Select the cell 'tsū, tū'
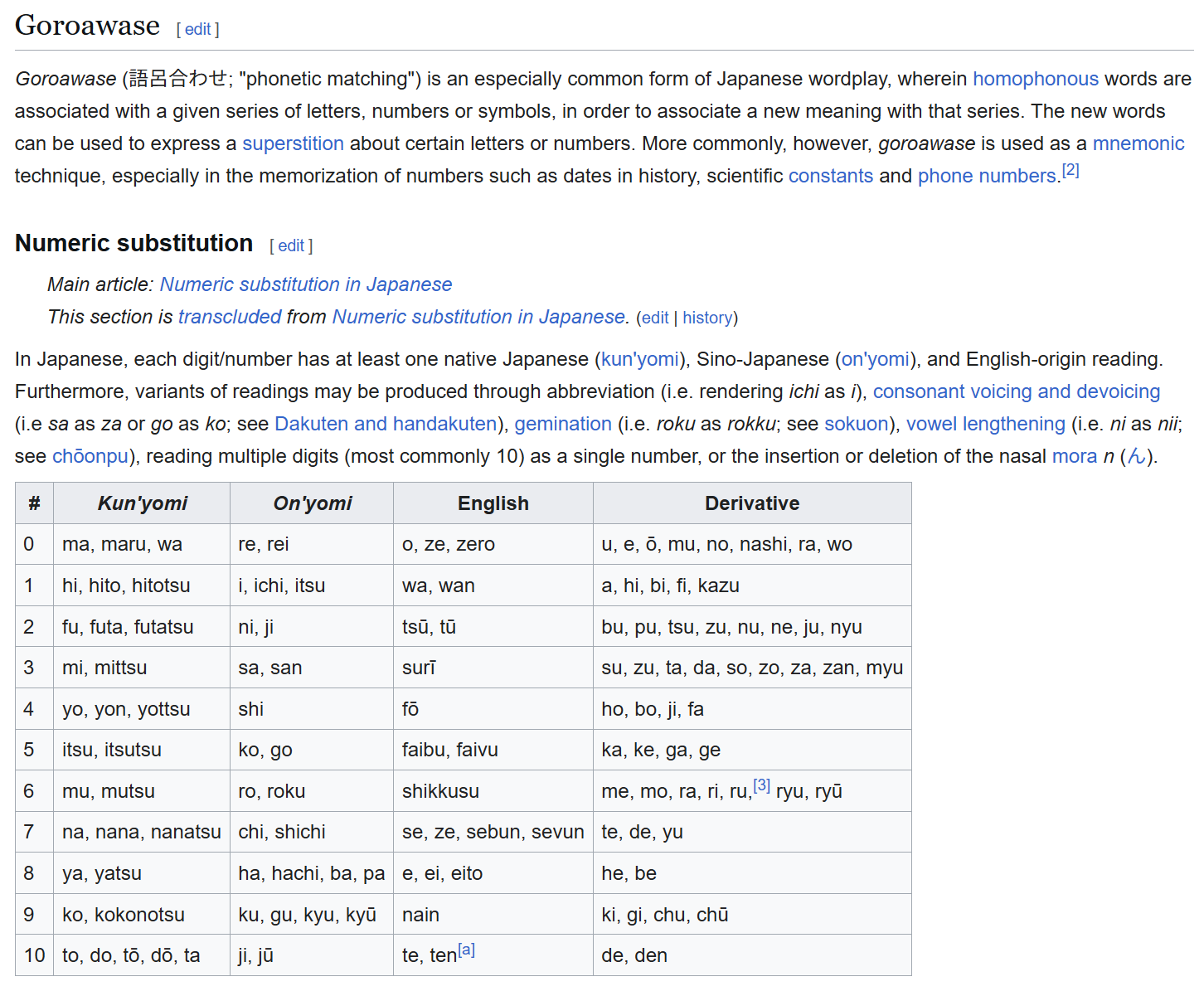1204x996 pixels. click(493, 626)
